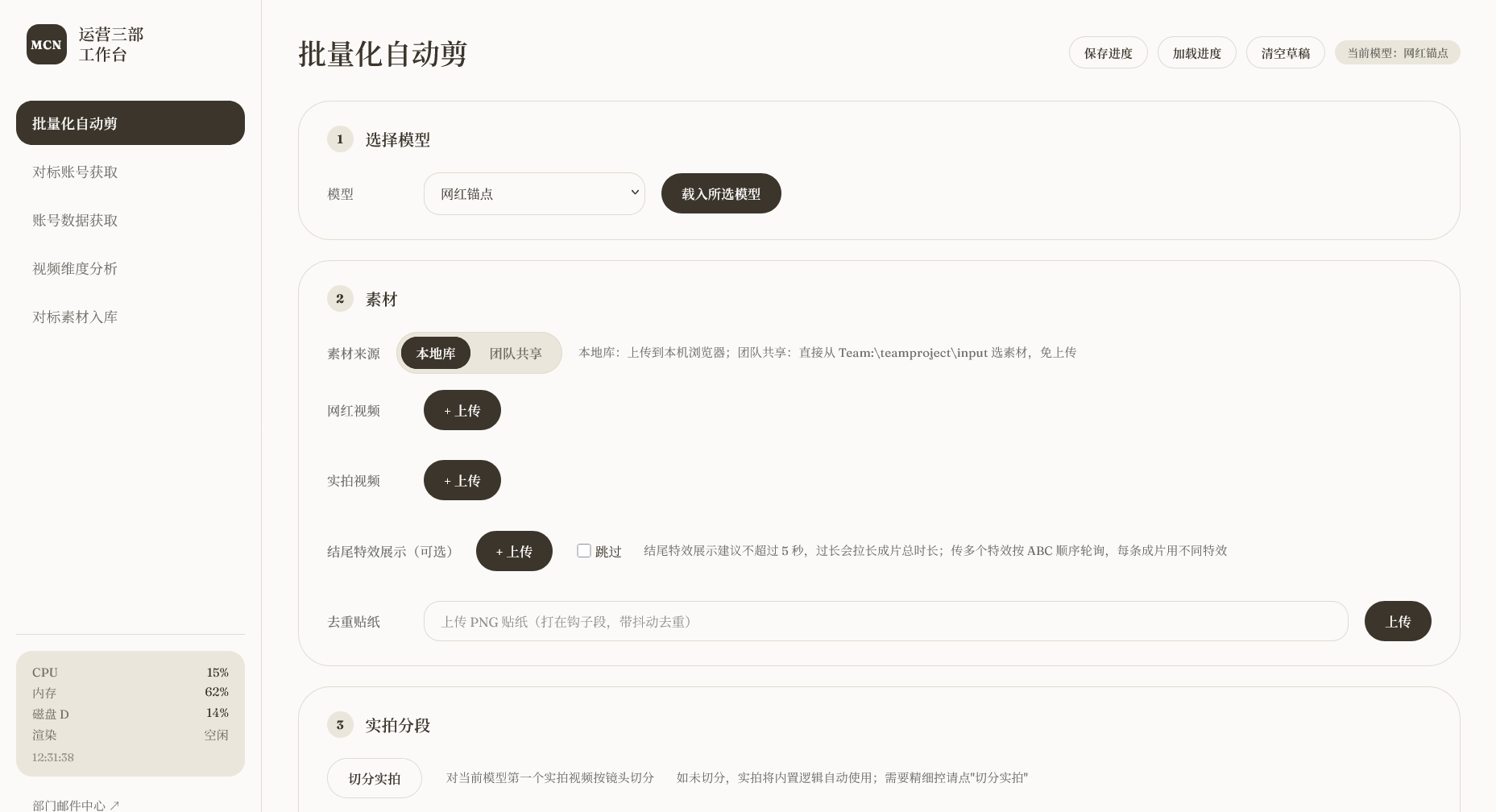Viewport: 1496px width, 812px height.
Task: Click the 渲染 空闲 status row
Action: tap(131, 735)
